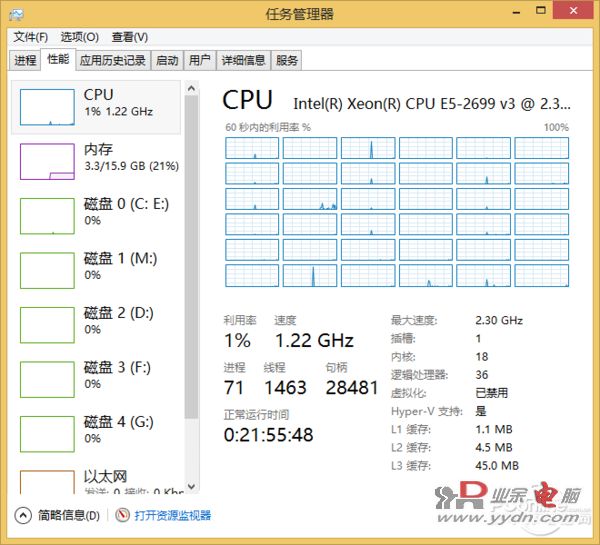600x545 pixels.
Task: Click the 简略信息(D) label
Action: click(x=69, y=515)
